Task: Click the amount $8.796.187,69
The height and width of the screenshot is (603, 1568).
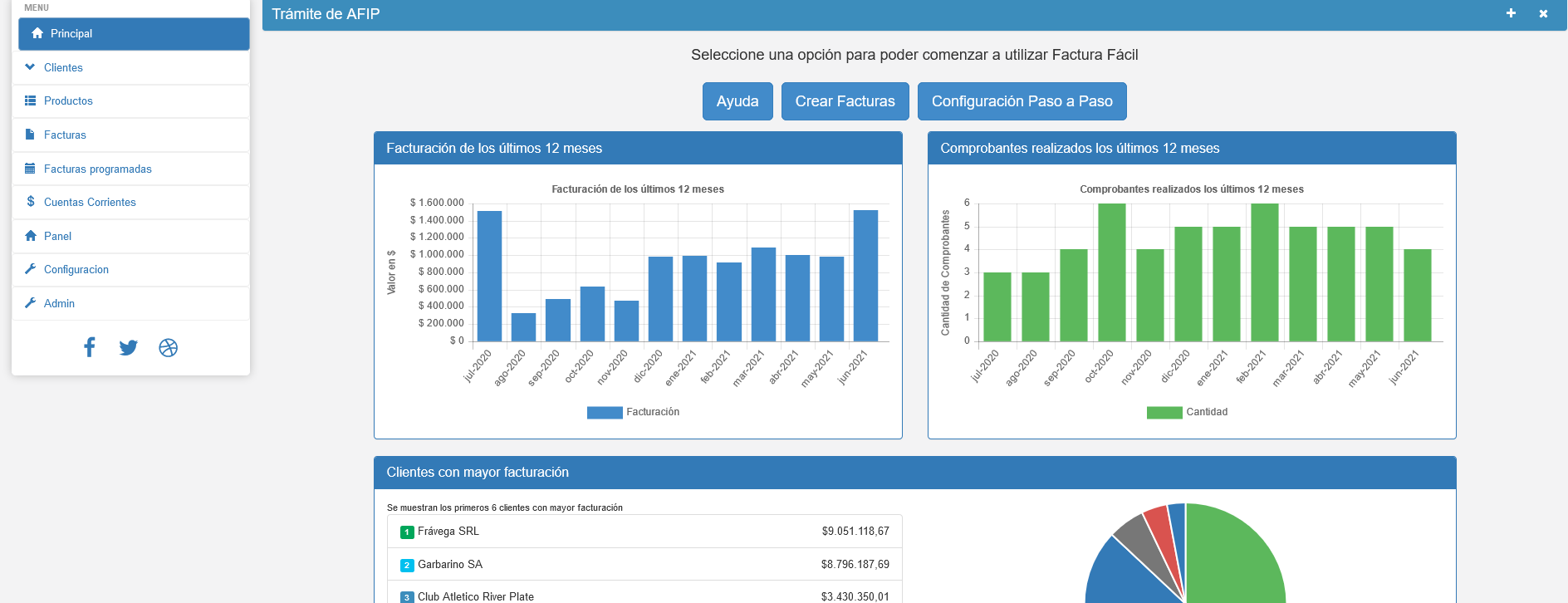Action: click(x=855, y=565)
